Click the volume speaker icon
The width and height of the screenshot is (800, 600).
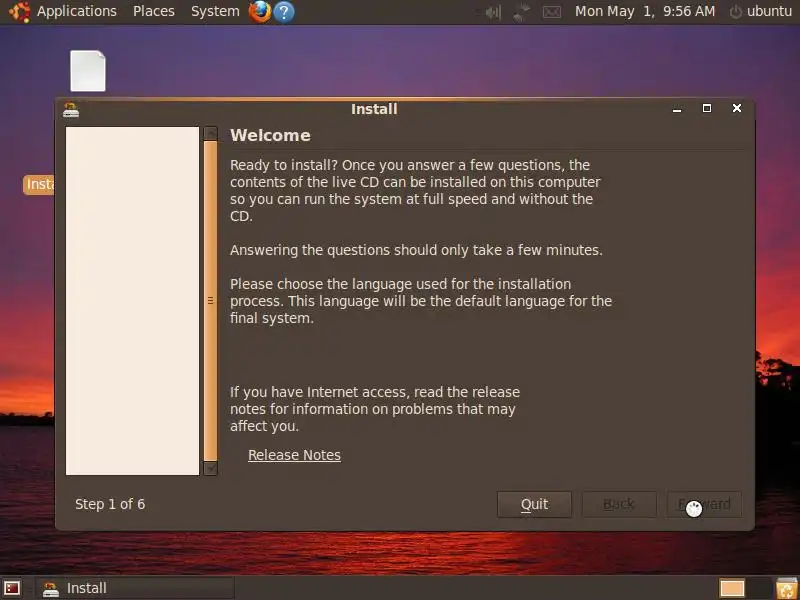click(x=493, y=12)
